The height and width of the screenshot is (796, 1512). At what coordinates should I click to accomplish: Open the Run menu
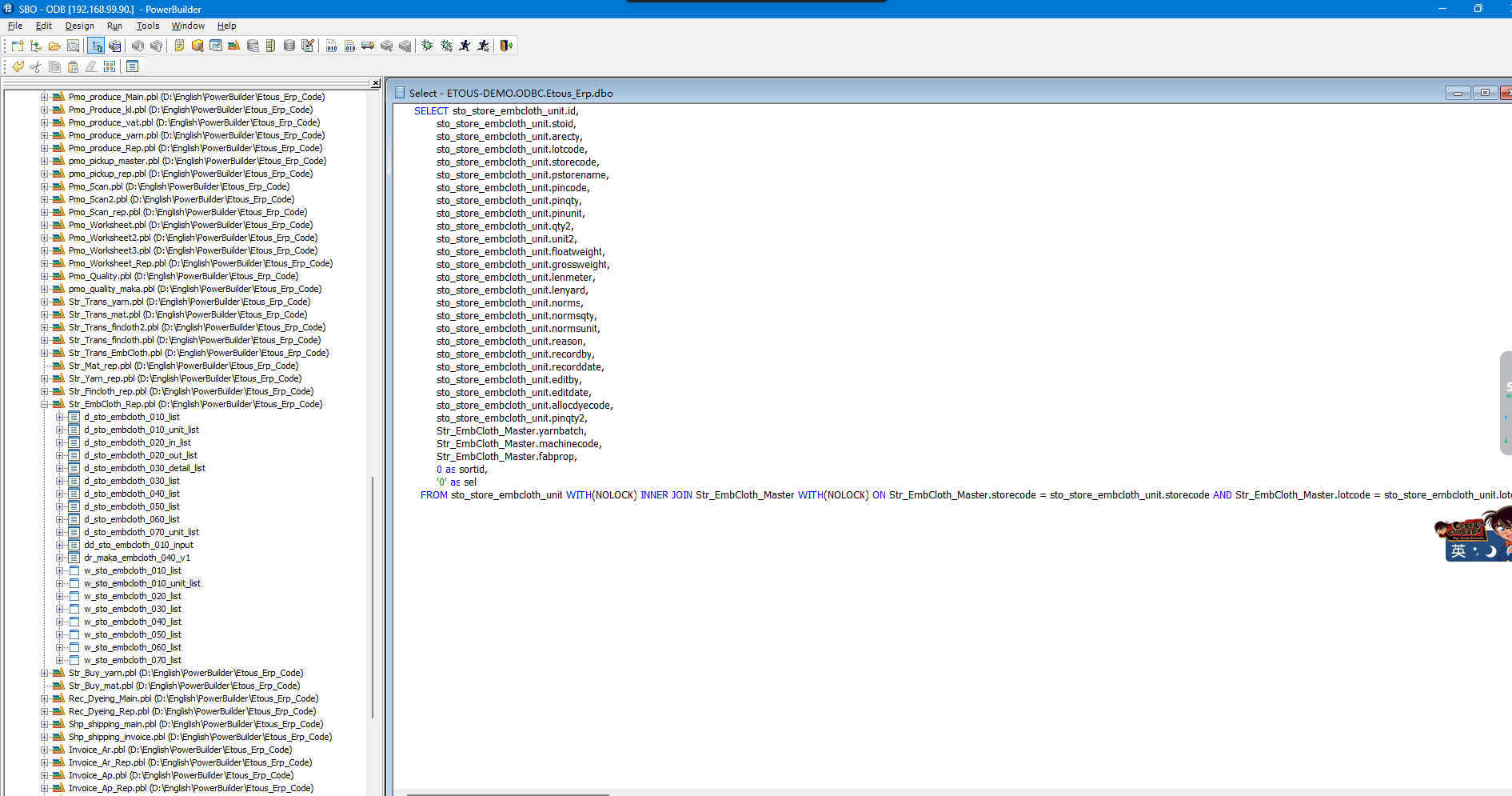(x=114, y=26)
